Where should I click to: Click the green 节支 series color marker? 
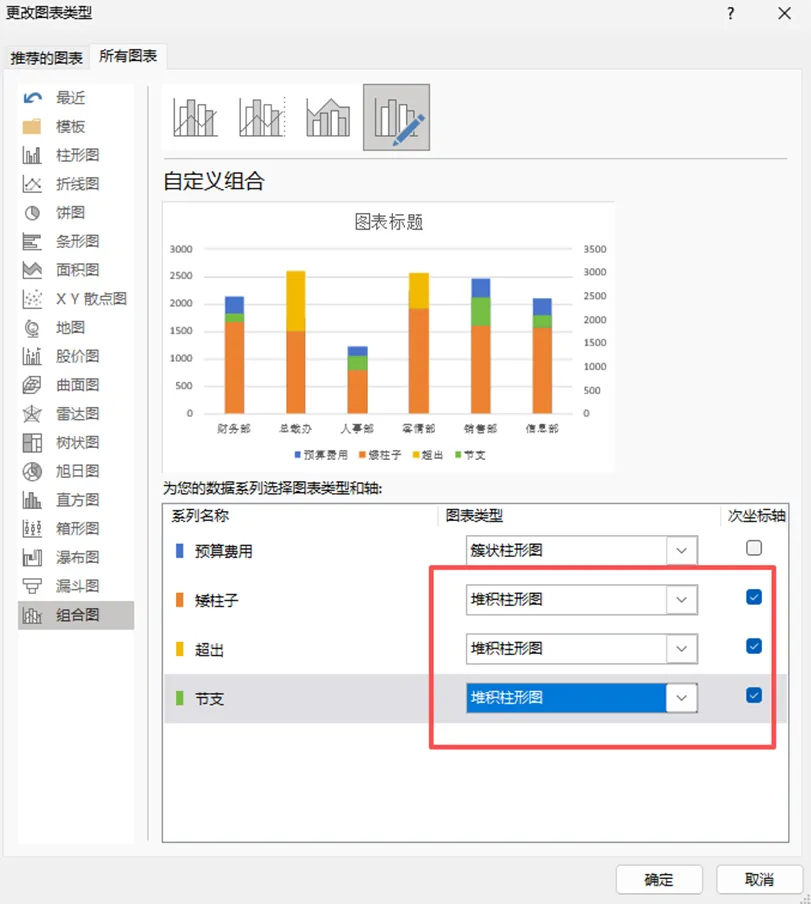click(x=180, y=699)
